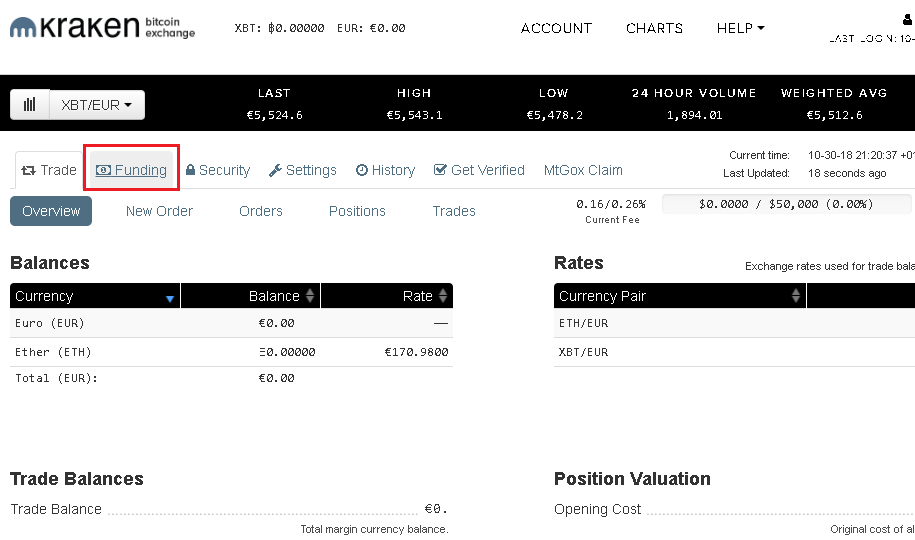Open the Positions sub-tab
The width and height of the screenshot is (915, 540).
(357, 211)
